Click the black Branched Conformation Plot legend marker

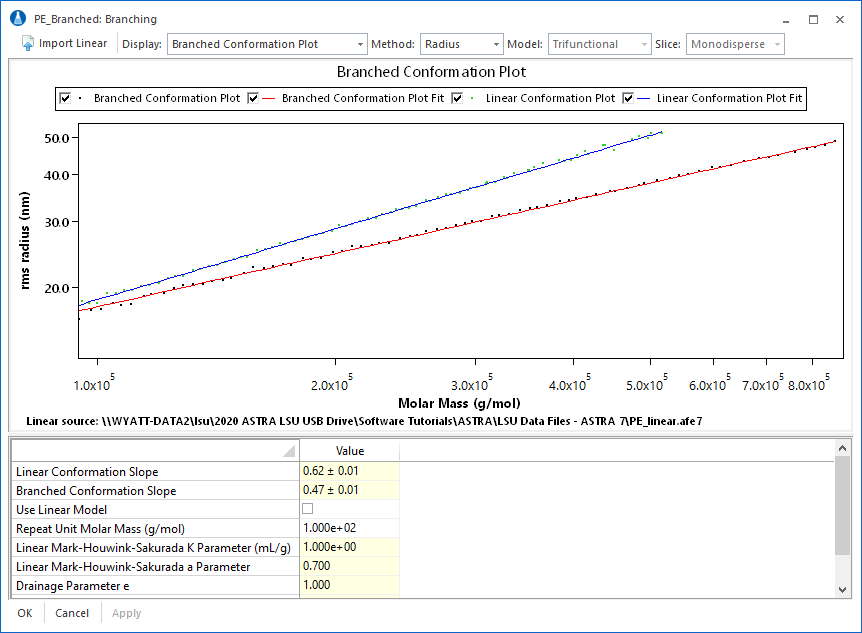pos(81,98)
